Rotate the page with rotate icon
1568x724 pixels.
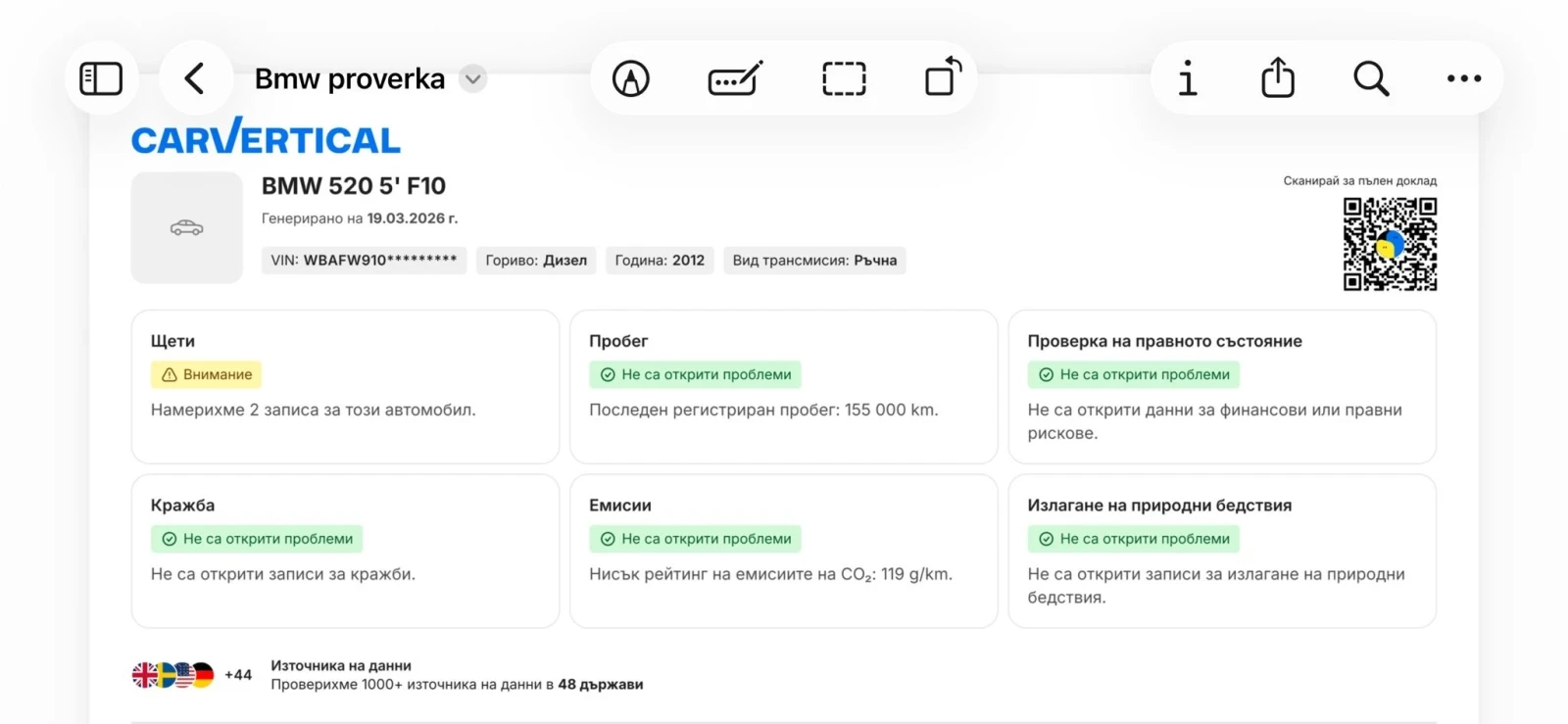coord(943,77)
